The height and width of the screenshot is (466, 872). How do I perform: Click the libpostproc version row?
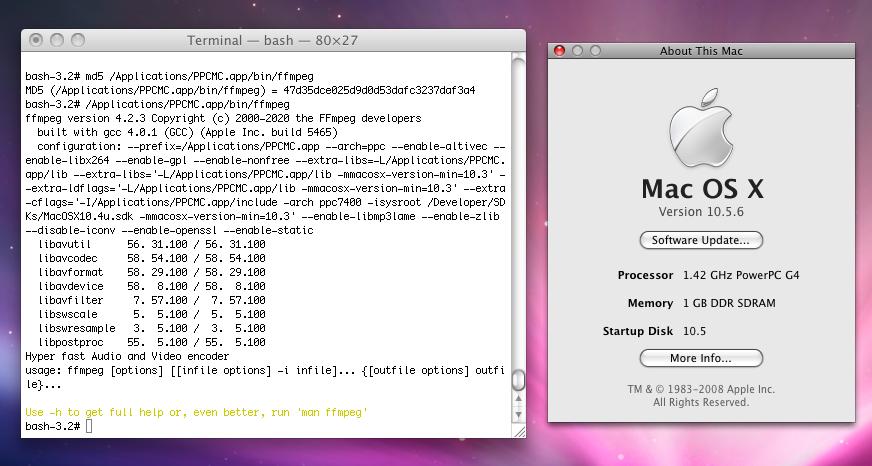[152, 342]
